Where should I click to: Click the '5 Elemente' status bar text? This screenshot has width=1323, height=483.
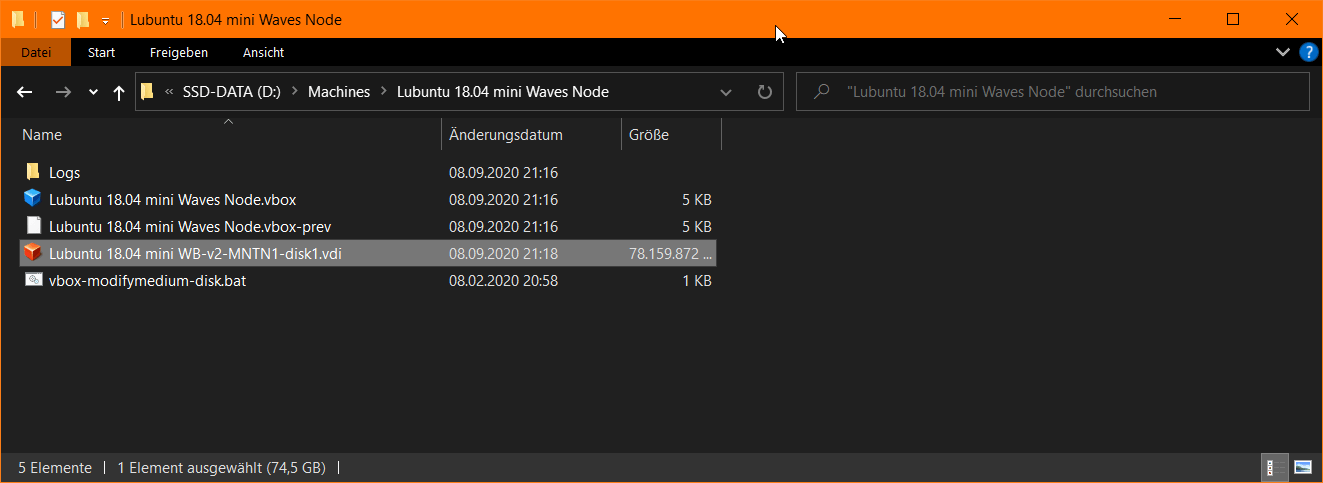[55, 467]
